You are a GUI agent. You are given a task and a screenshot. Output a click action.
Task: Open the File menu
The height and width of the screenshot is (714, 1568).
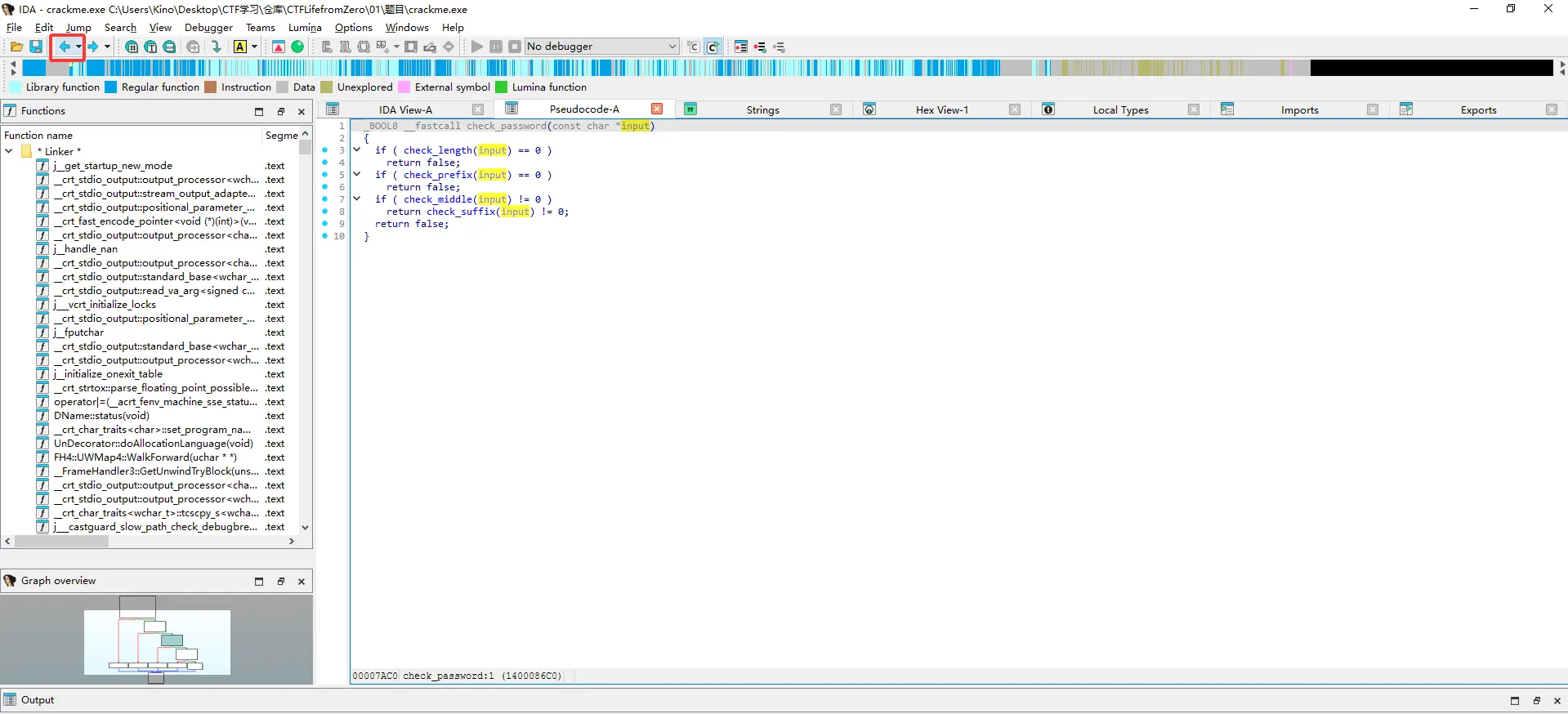point(14,27)
